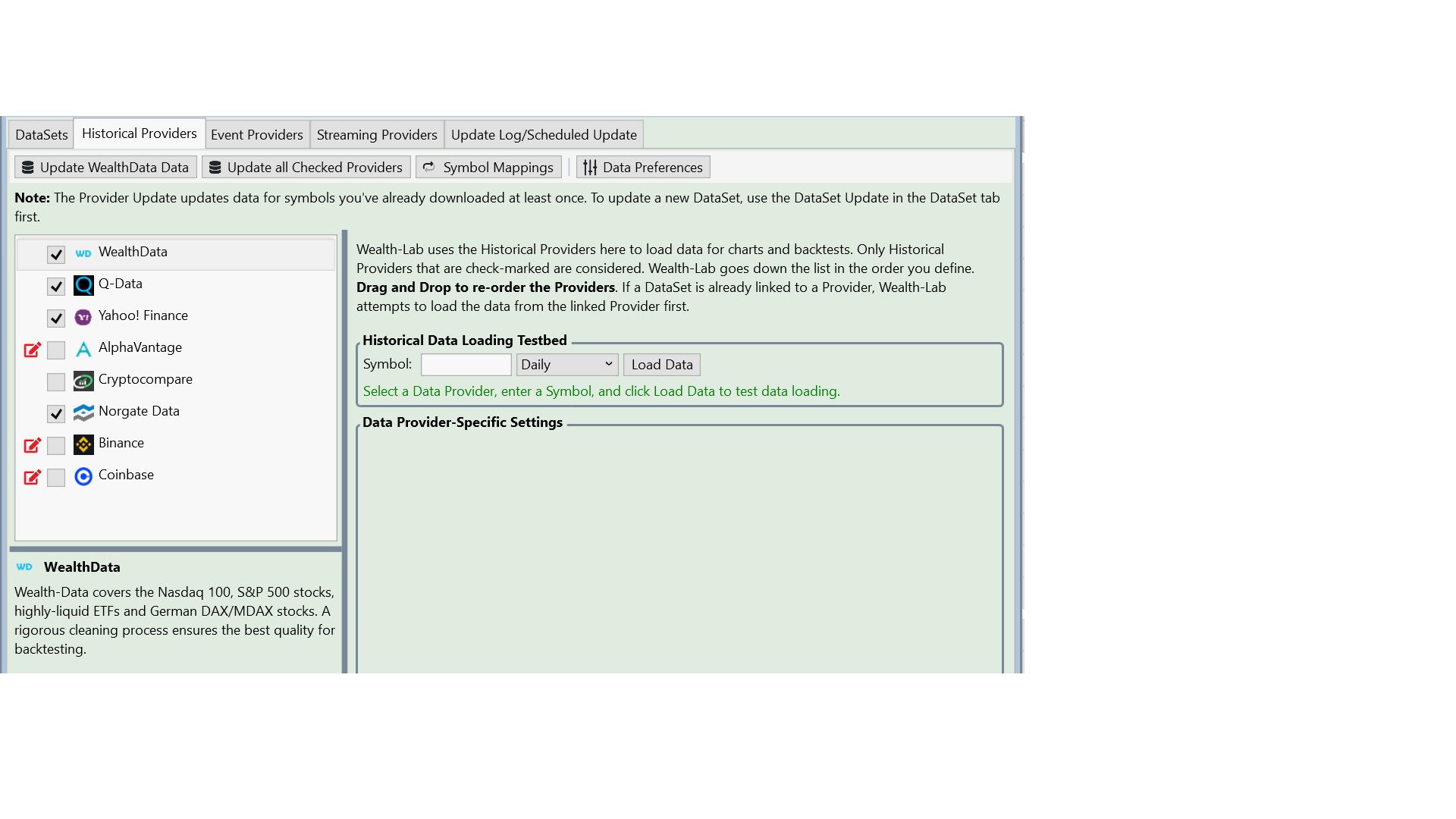The width and height of the screenshot is (1456, 819).
Task: Focus the Symbol input field
Action: [x=466, y=365]
